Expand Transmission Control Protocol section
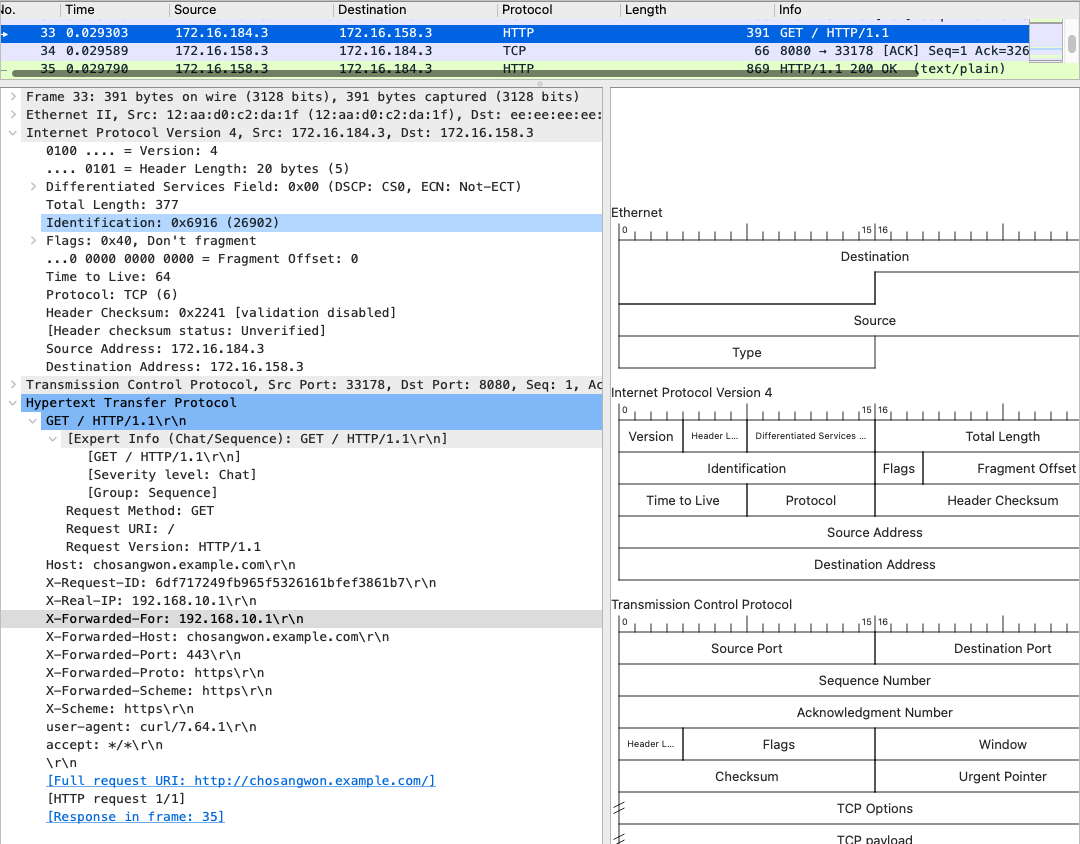Image resolution: width=1080 pixels, height=844 pixels. click(x=13, y=384)
